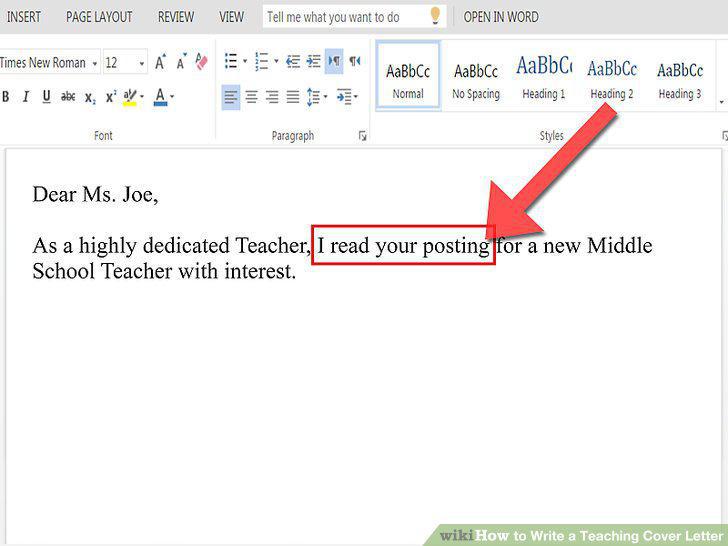Image resolution: width=728 pixels, height=546 pixels.
Task: Open the Line Spacing dropdown arrow
Action: (x=325, y=97)
